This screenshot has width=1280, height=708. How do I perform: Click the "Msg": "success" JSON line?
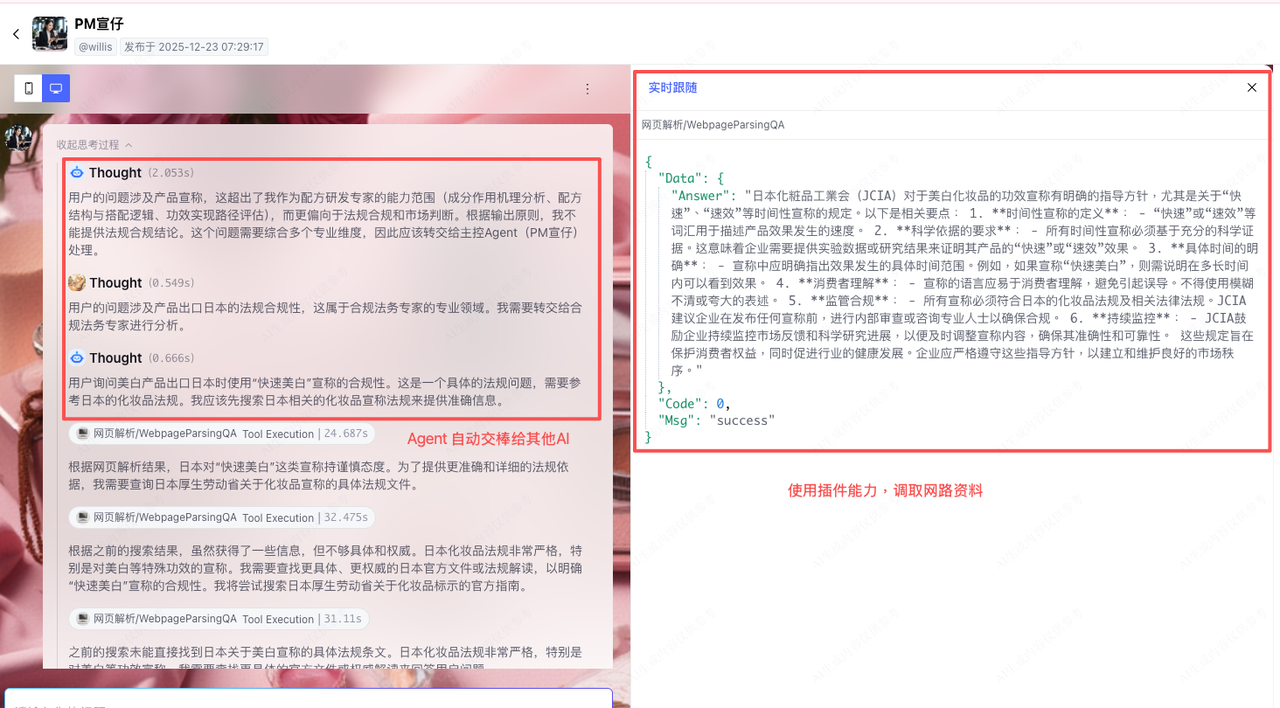(716, 421)
